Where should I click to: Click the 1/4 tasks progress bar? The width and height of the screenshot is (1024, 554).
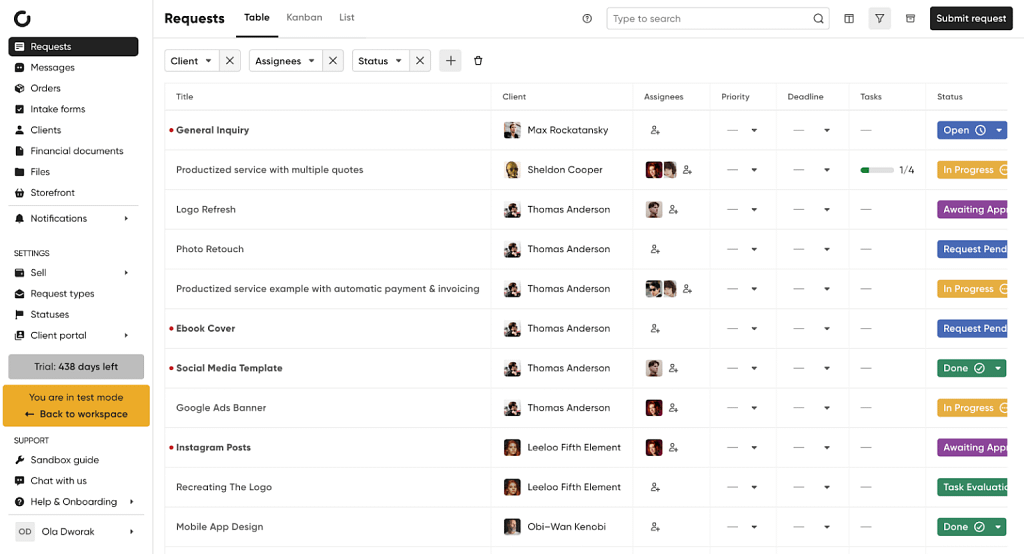877,170
